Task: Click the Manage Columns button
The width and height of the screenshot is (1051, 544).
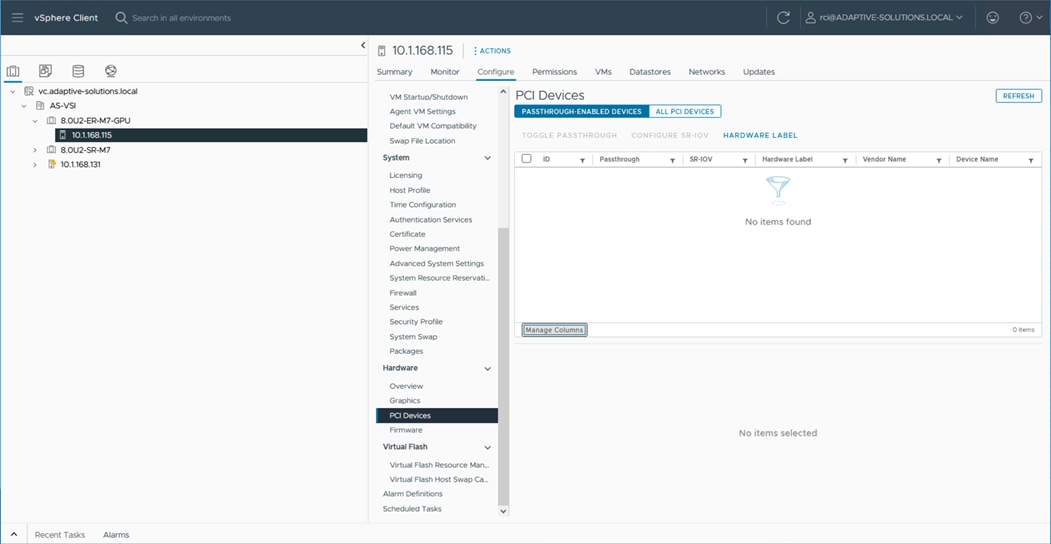Action: pos(554,330)
